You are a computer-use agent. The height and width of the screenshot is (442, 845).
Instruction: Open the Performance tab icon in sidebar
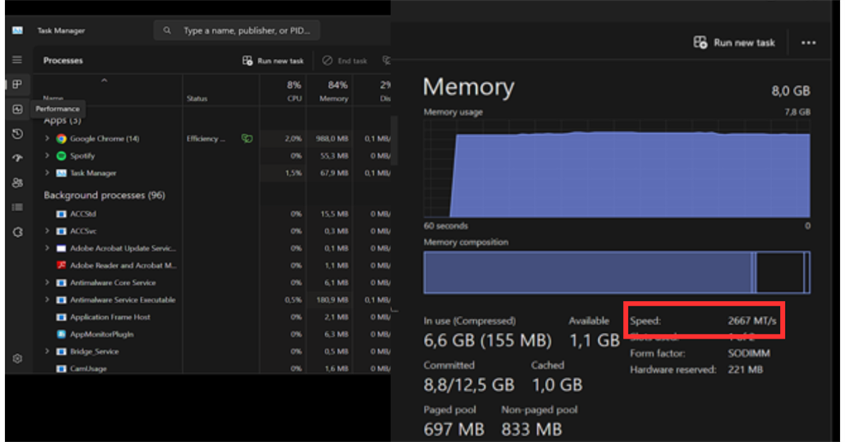click(17, 109)
